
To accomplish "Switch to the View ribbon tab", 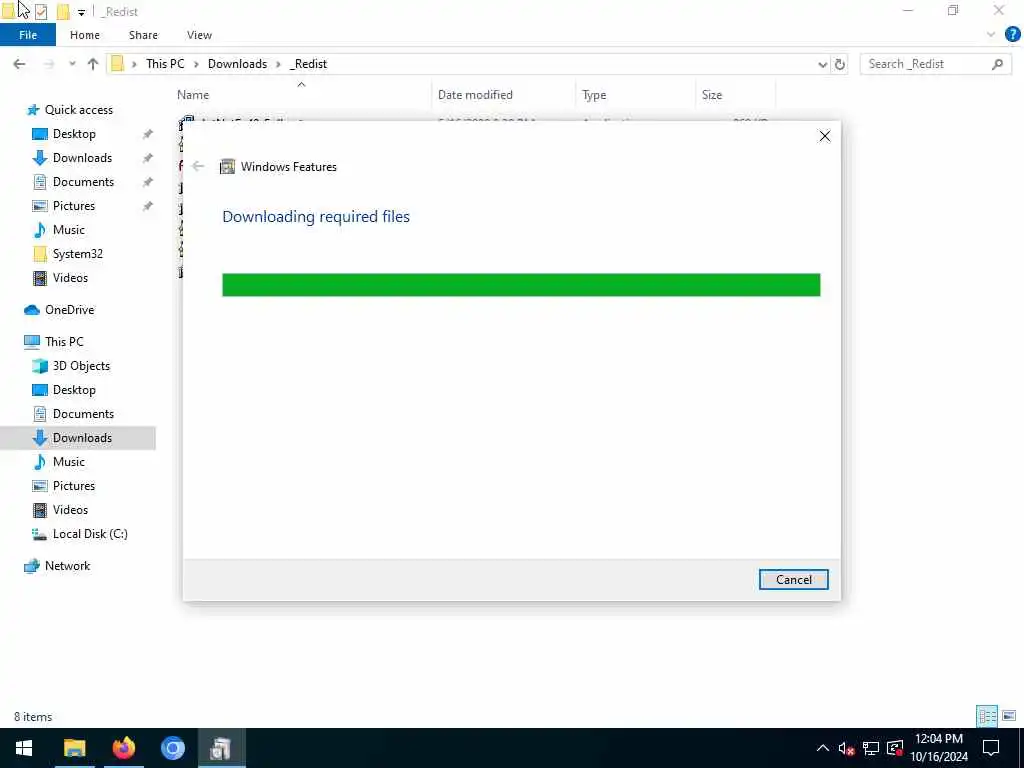I will pos(199,35).
